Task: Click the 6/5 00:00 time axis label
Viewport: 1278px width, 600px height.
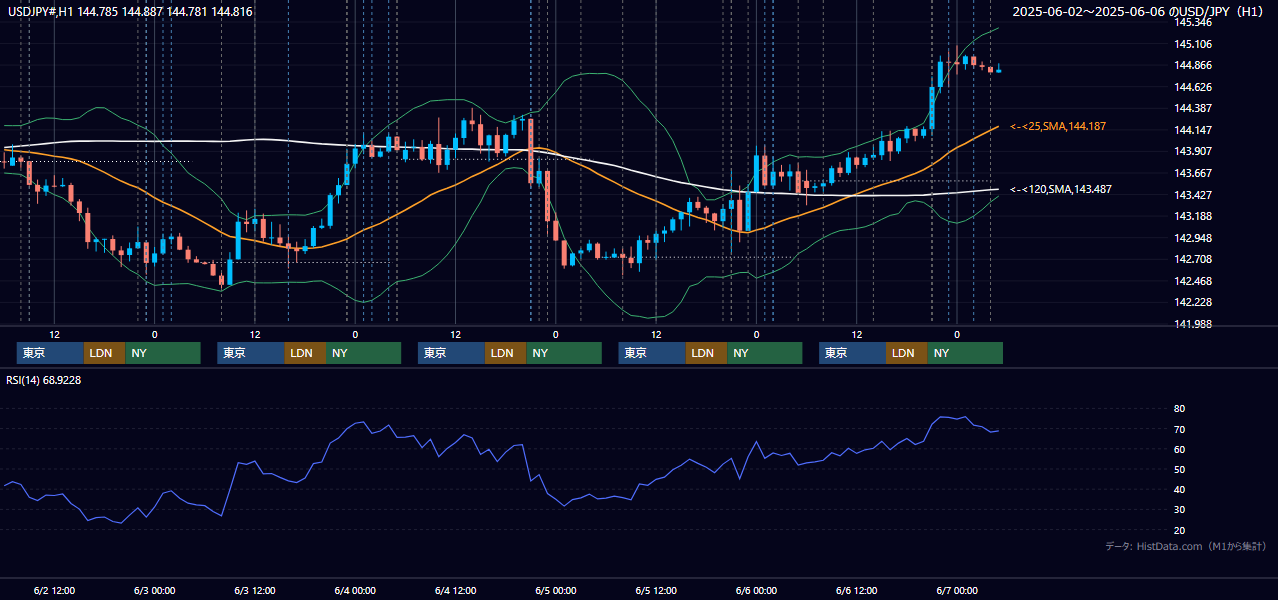Action: tap(556, 590)
